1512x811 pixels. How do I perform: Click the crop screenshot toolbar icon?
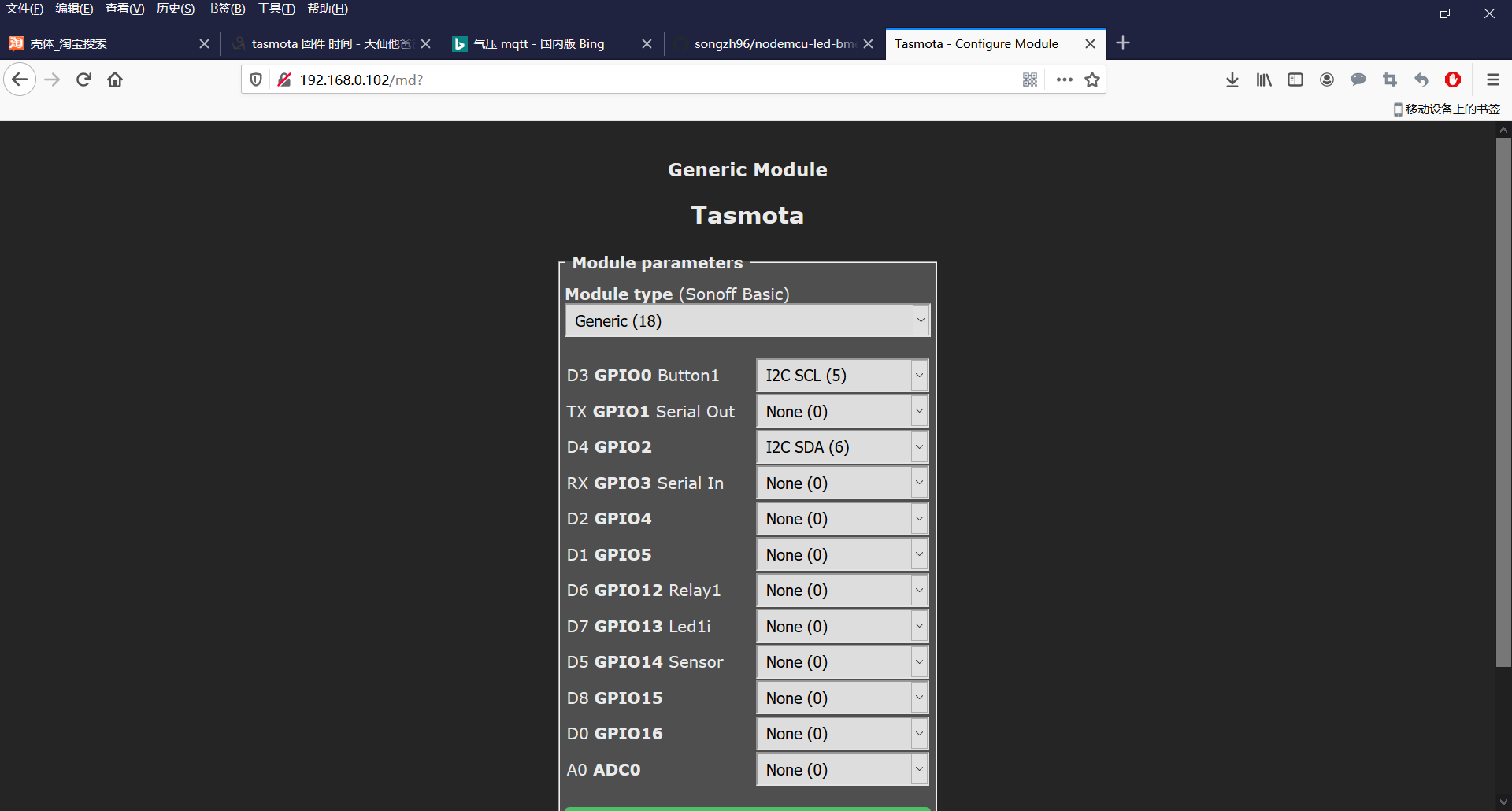pyautogui.click(x=1390, y=80)
